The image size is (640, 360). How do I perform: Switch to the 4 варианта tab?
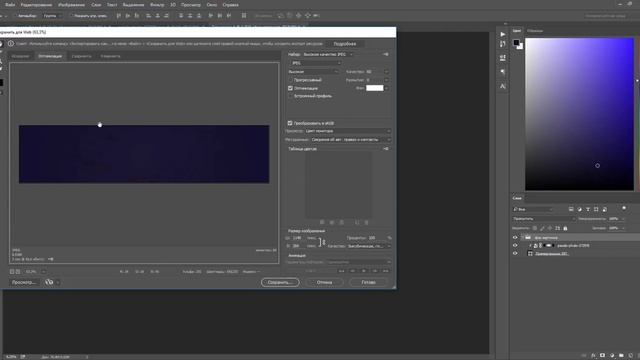click(110, 56)
